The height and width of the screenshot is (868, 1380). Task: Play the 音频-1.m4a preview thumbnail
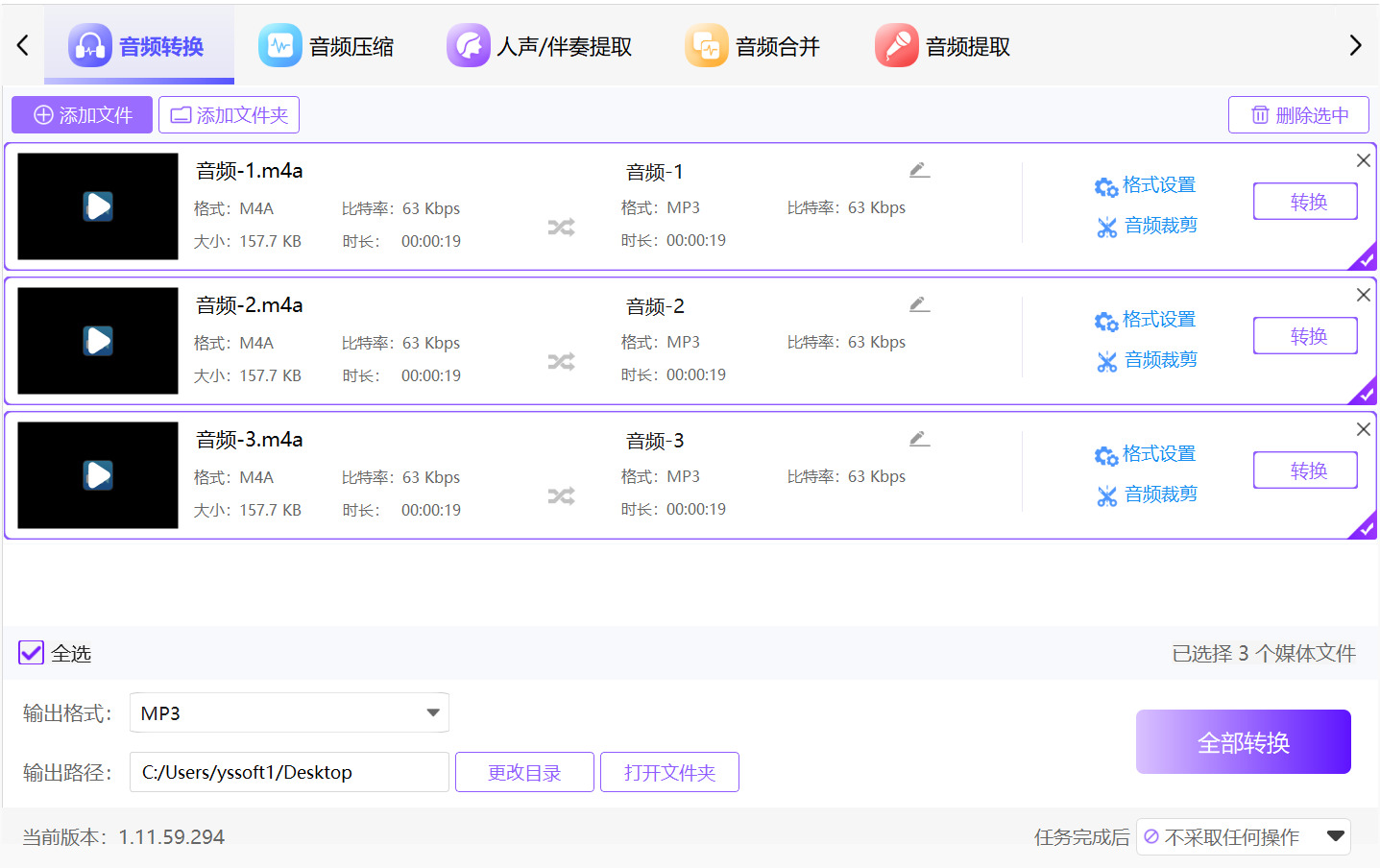[98, 206]
